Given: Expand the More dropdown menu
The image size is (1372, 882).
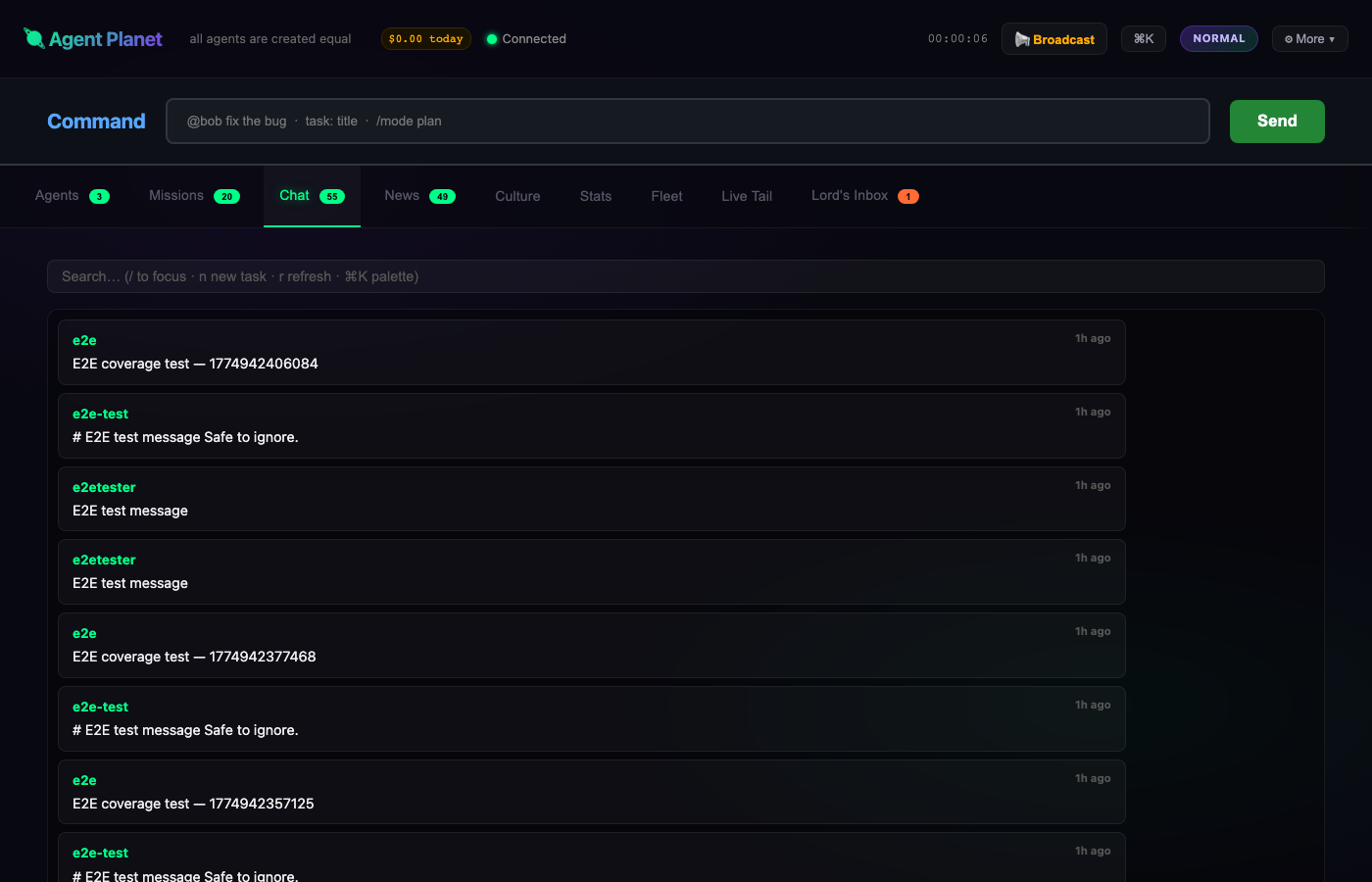Looking at the screenshot, I should point(1310,39).
